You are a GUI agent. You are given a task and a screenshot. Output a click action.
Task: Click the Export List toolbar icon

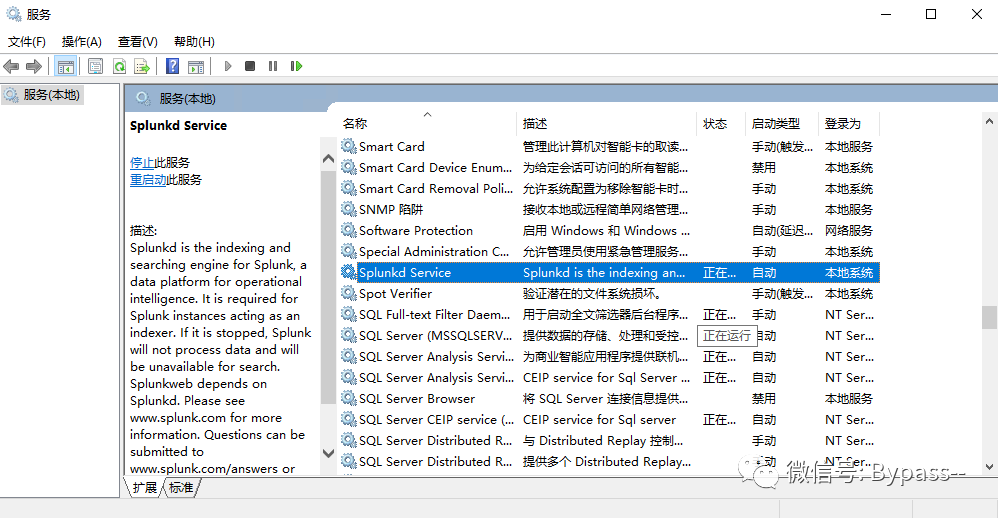[142, 66]
